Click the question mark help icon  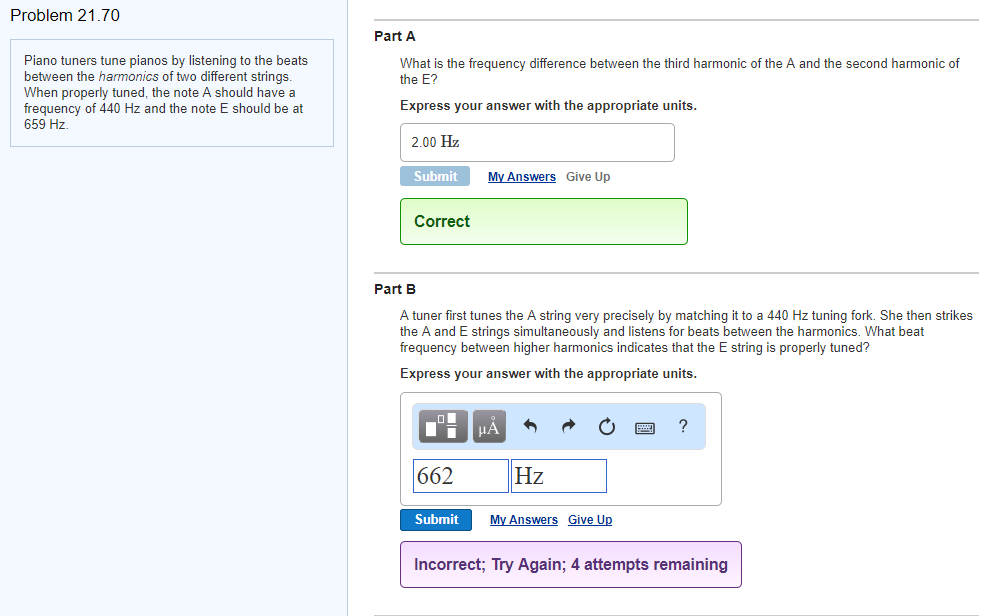[x=682, y=426]
